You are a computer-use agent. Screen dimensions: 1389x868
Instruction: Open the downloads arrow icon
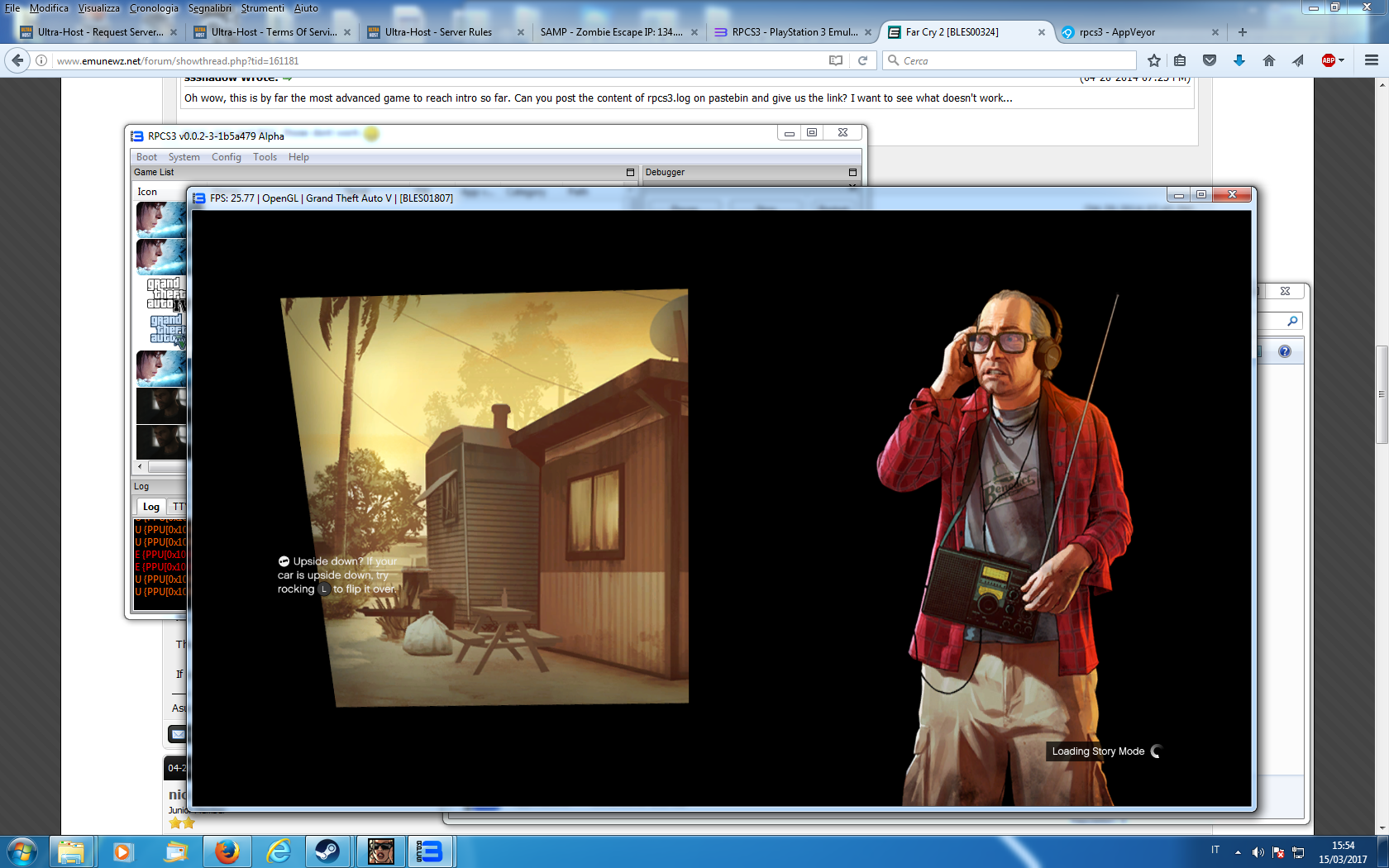[x=1239, y=60]
